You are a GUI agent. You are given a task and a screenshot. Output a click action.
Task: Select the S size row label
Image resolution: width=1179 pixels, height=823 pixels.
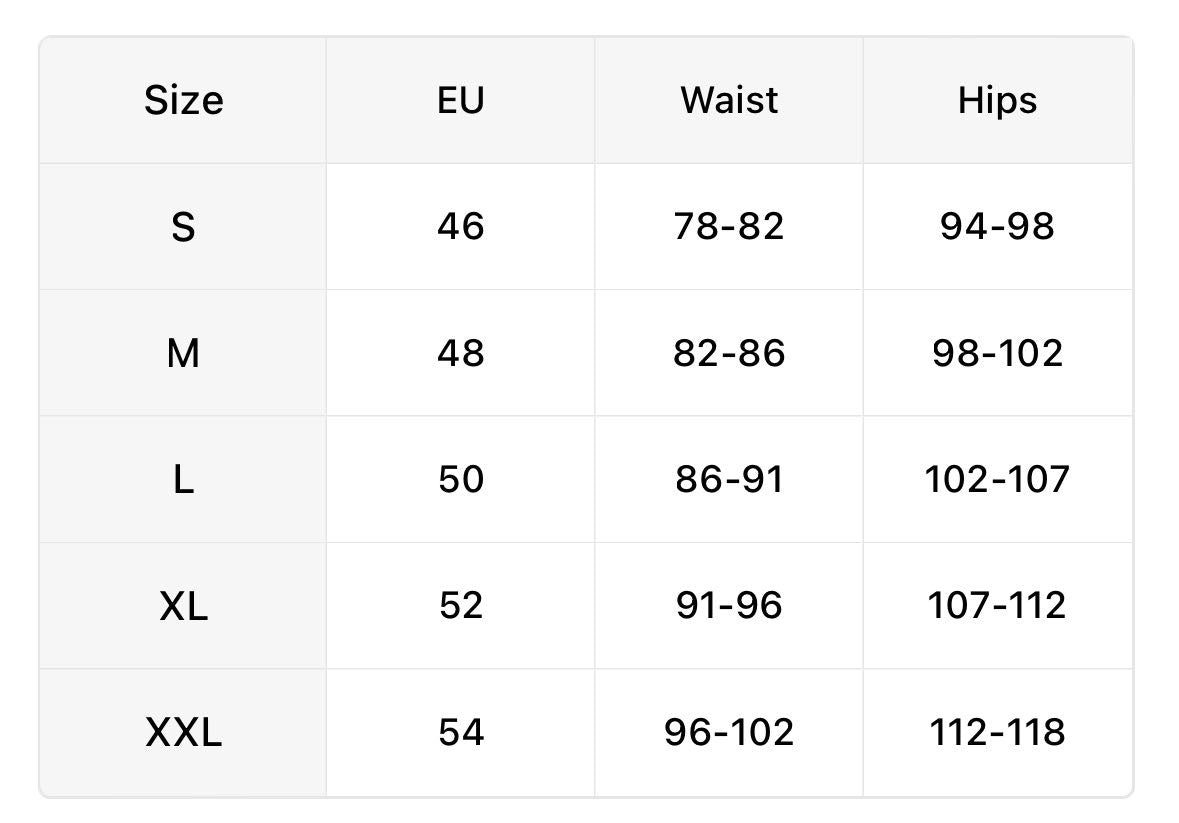coord(183,227)
